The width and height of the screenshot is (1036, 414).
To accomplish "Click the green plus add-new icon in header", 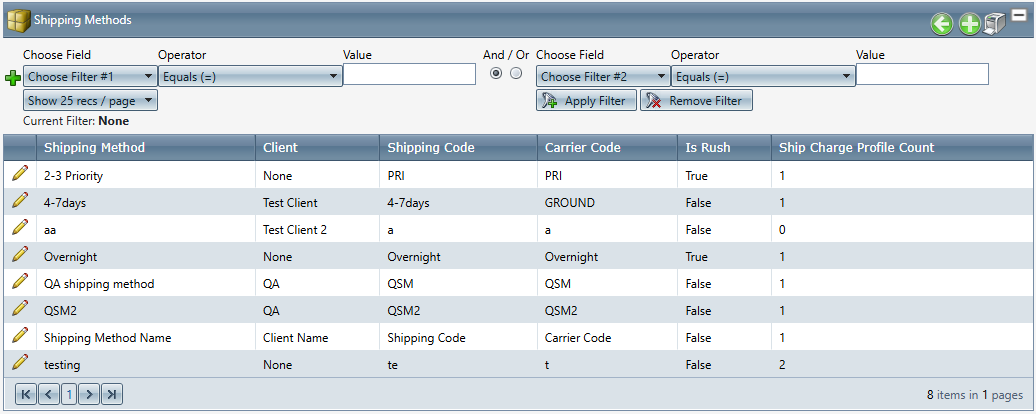I will coord(969,25).
